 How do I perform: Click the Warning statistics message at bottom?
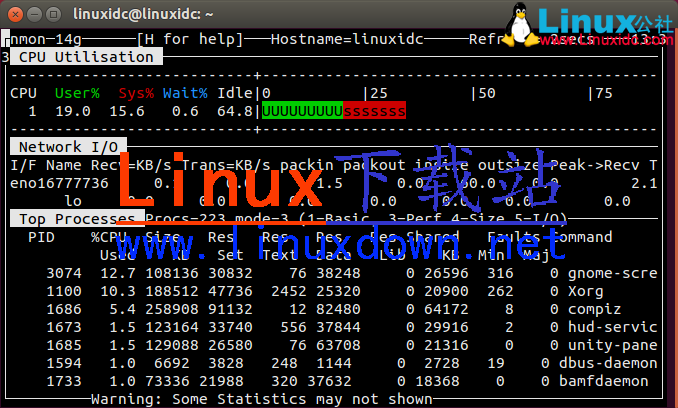[x=262, y=399]
